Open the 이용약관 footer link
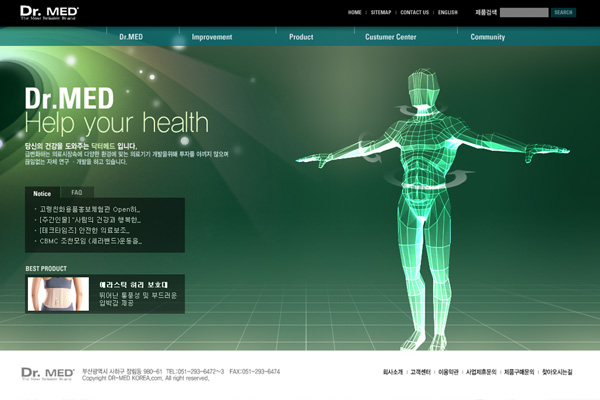 [x=448, y=372]
